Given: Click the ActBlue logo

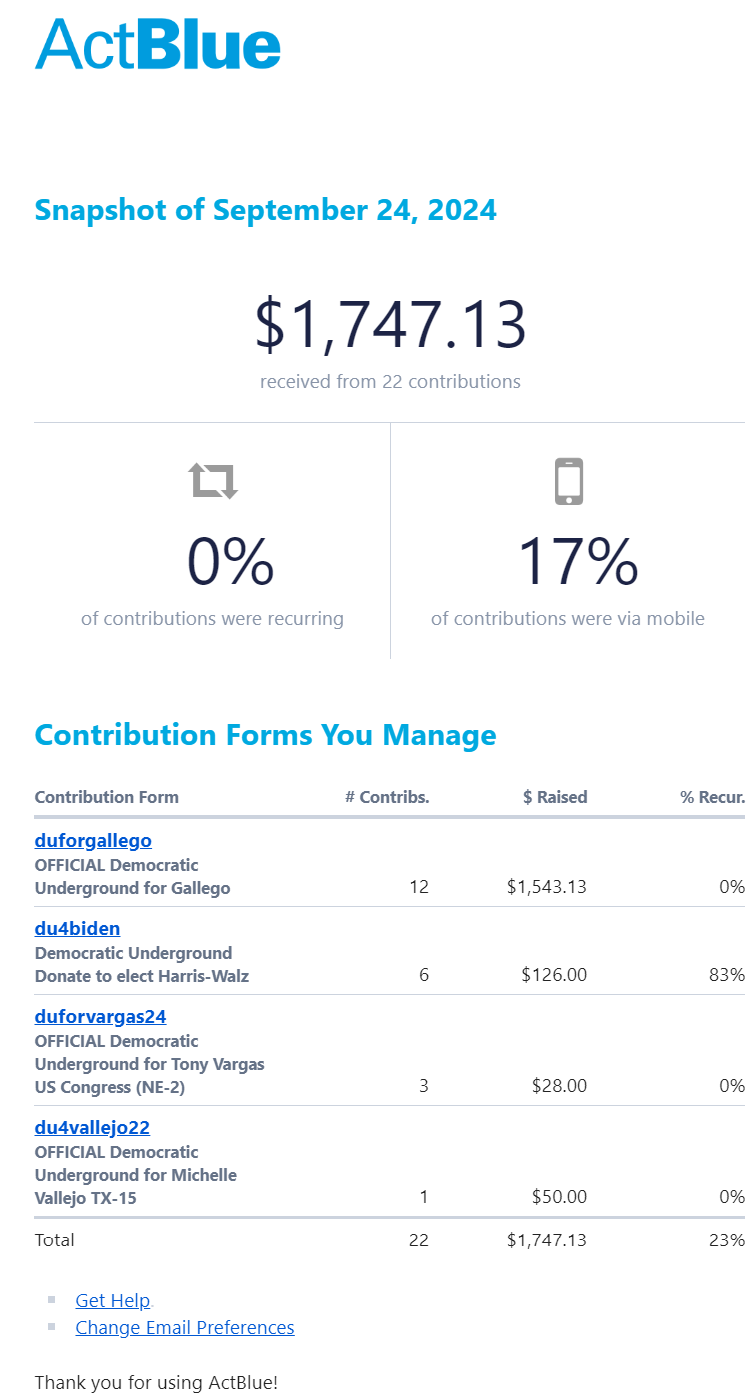Looking at the screenshot, I should [x=158, y=44].
